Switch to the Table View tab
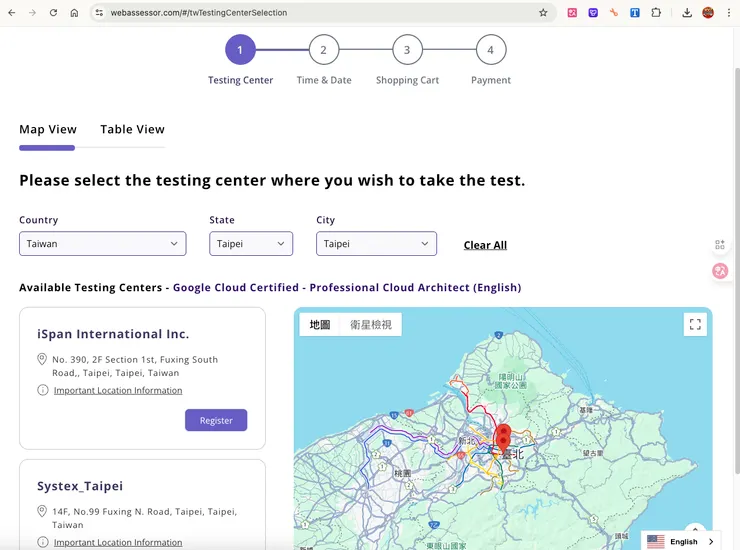Screen dimensions: 740x550 click(132, 129)
